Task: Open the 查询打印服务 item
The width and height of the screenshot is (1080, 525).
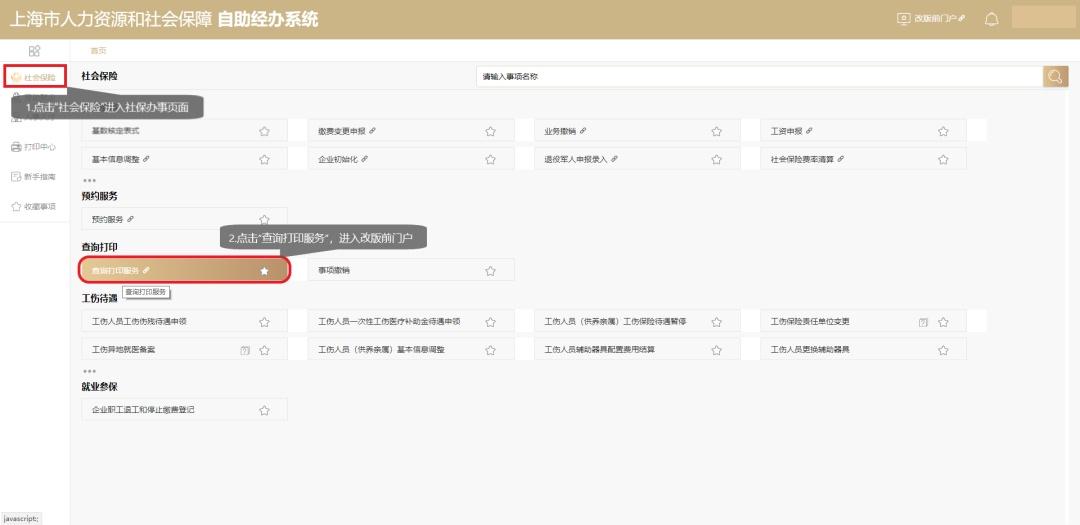Action: [x=185, y=270]
